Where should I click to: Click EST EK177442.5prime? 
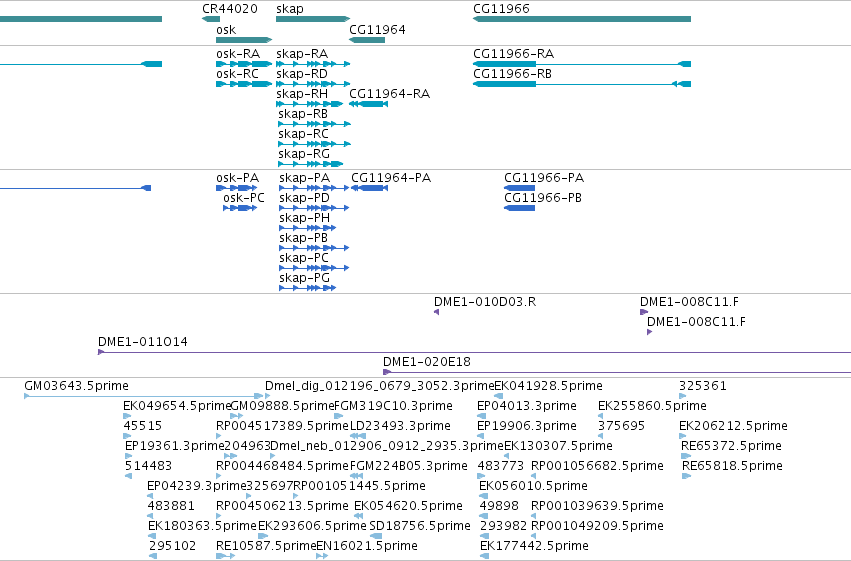(534, 547)
